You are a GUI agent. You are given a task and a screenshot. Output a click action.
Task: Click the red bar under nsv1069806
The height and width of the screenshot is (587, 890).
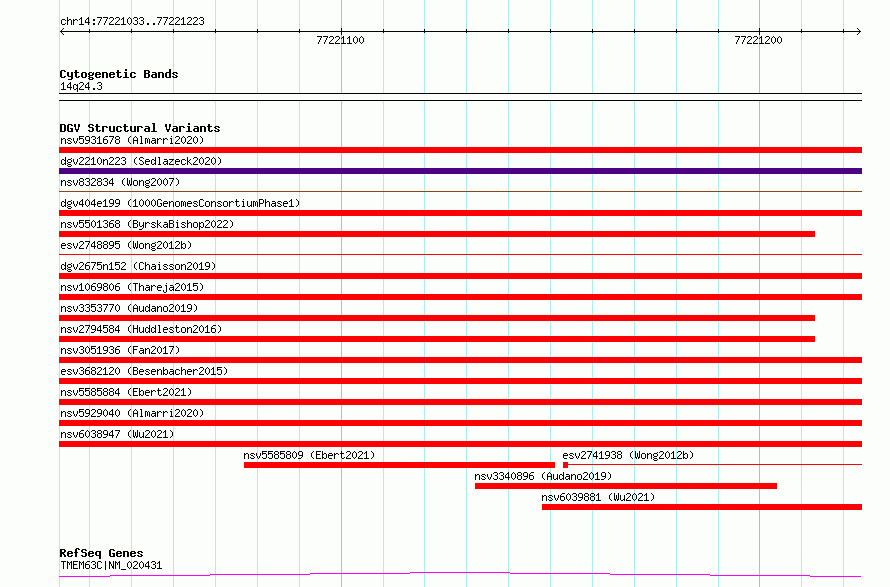coord(460,297)
